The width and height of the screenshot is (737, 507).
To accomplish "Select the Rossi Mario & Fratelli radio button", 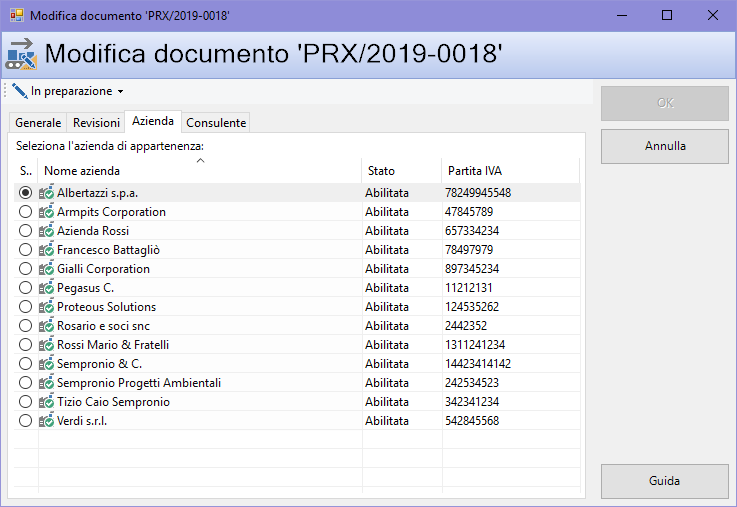I will (25, 345).
